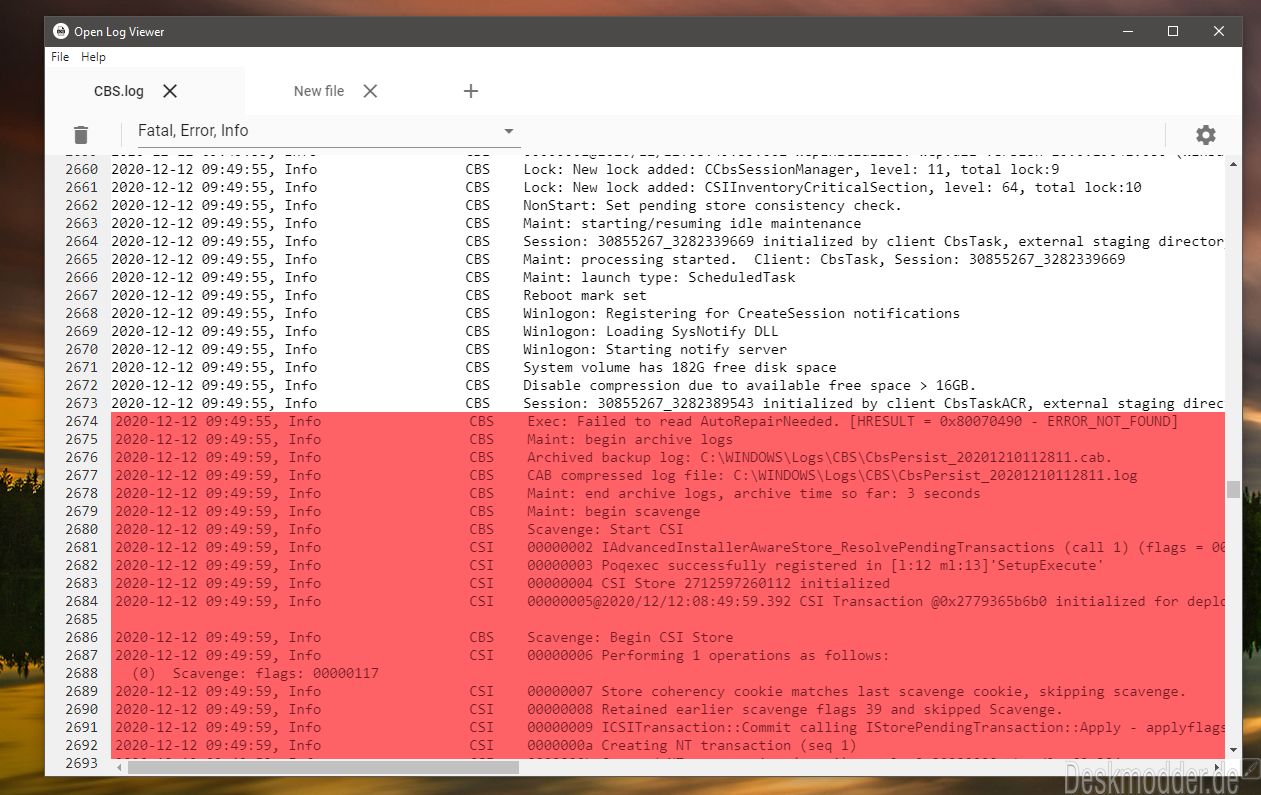The image size is (1261, 795).
Task: Select log line 2674 AutoRepairNeeded entry
Action: pos(667,421)
